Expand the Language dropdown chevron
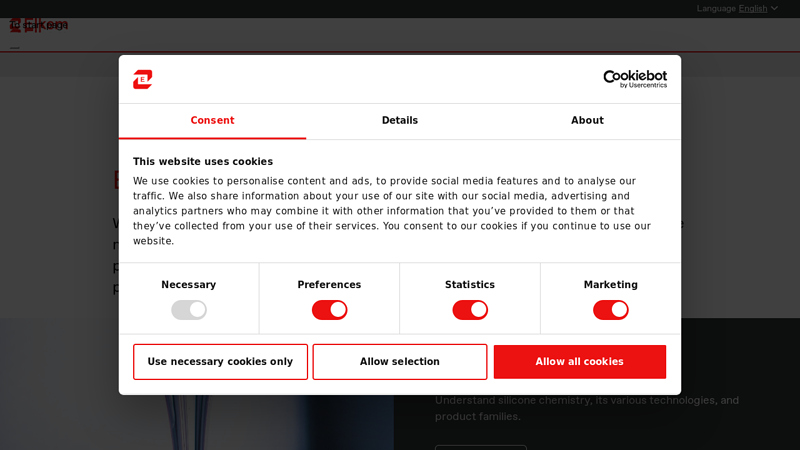This screenshot has width=800, height=450. pyautogui.click(x=774, y=8)
